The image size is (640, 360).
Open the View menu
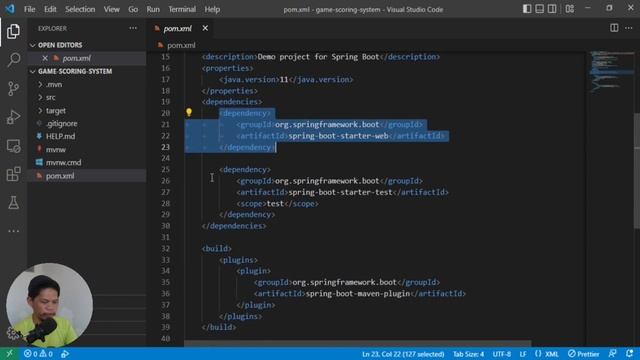(x=111, y=9)
